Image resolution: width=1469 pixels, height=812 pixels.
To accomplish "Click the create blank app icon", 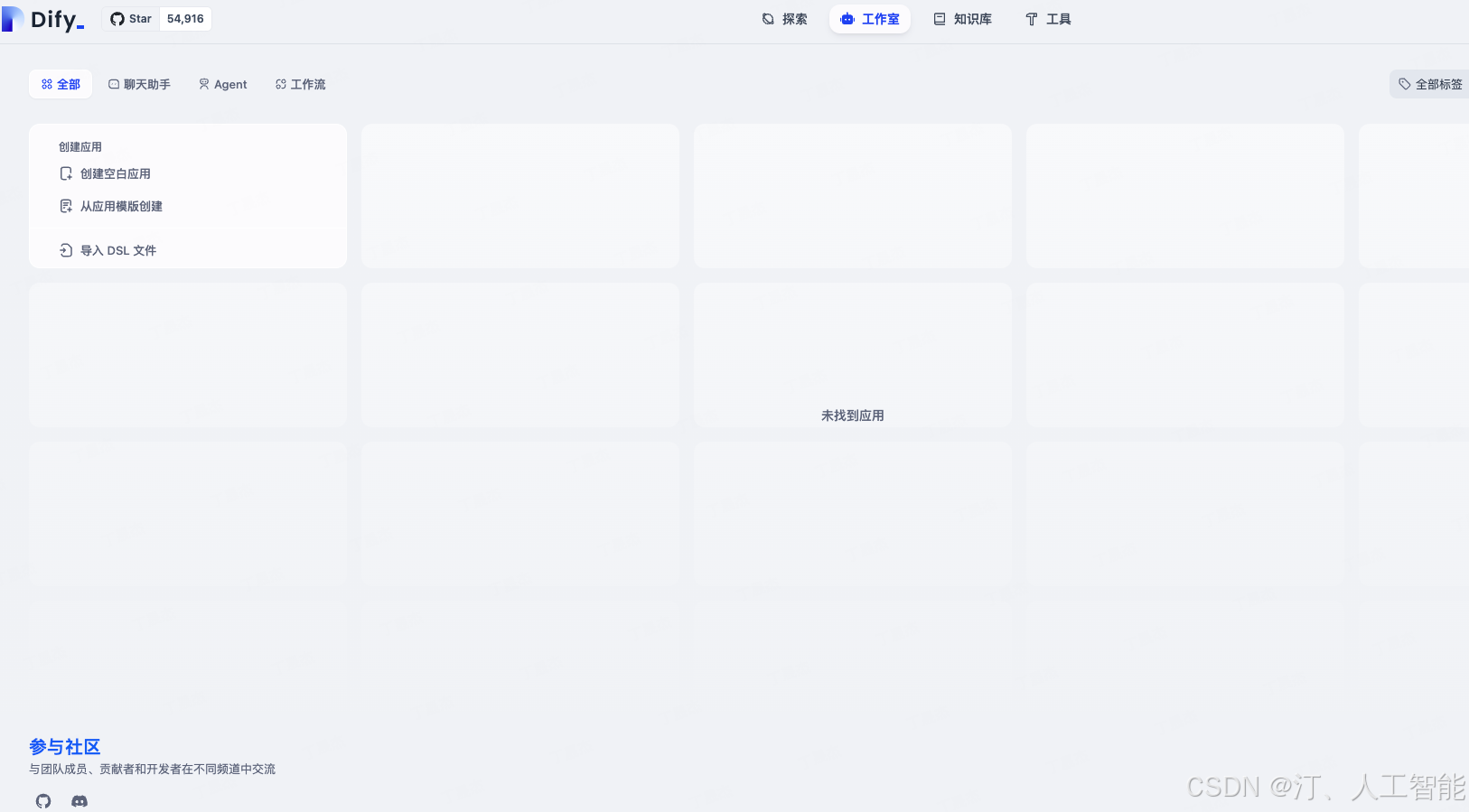I will [x=66, y=173].
